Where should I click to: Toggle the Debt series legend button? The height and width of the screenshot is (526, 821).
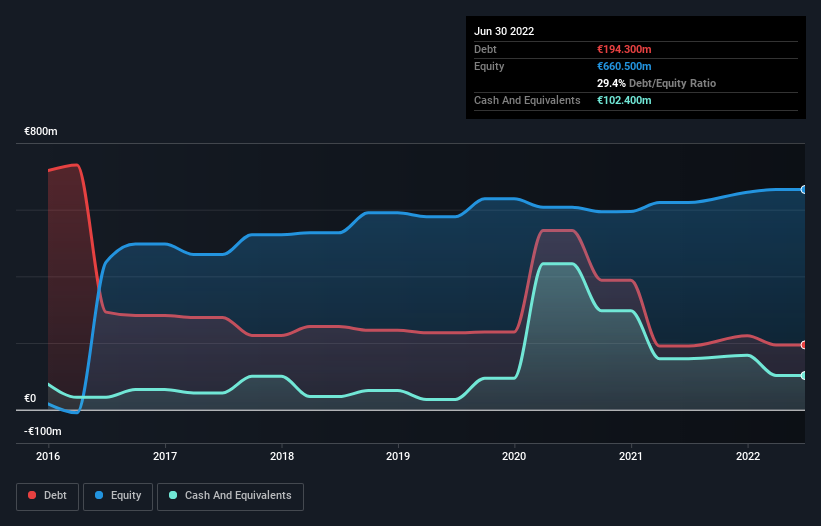click(x=48, y=496)
